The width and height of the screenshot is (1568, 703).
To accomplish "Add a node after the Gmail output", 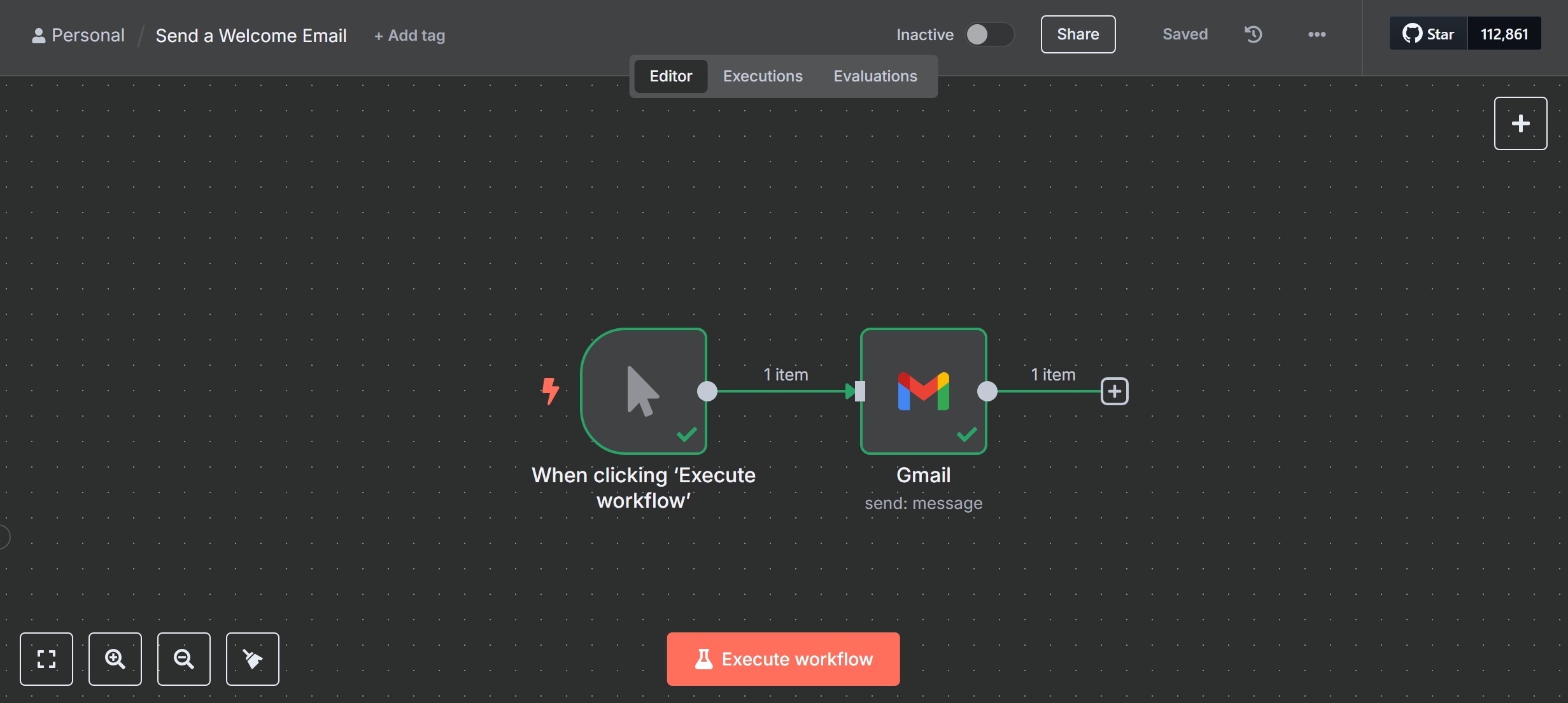I will pyautogui.click(x=1115, y=391).
